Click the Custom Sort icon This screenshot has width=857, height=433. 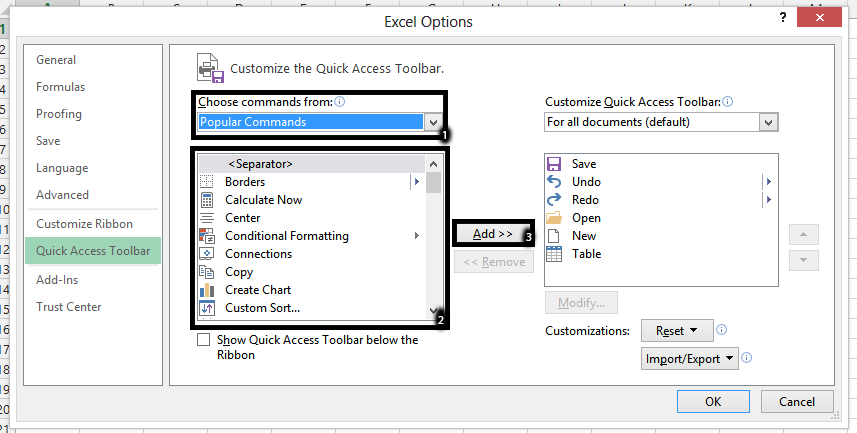(207, 308)
